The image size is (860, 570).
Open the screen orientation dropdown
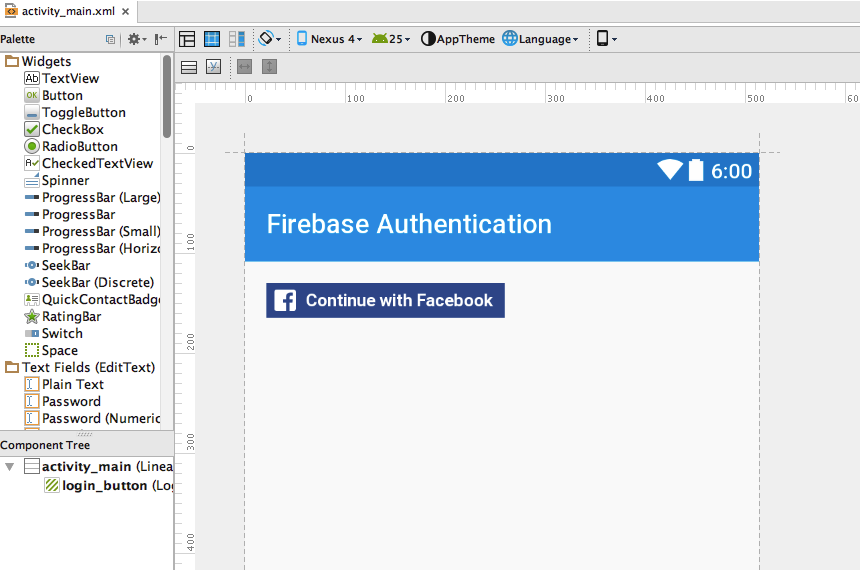269,39
